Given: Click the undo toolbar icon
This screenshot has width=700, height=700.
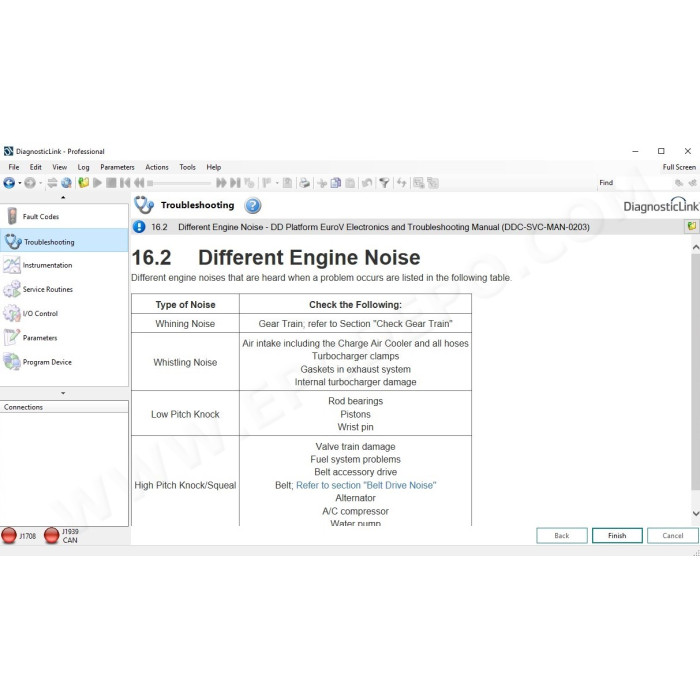Looking at the screenshot, I should [x=367, y=183].
